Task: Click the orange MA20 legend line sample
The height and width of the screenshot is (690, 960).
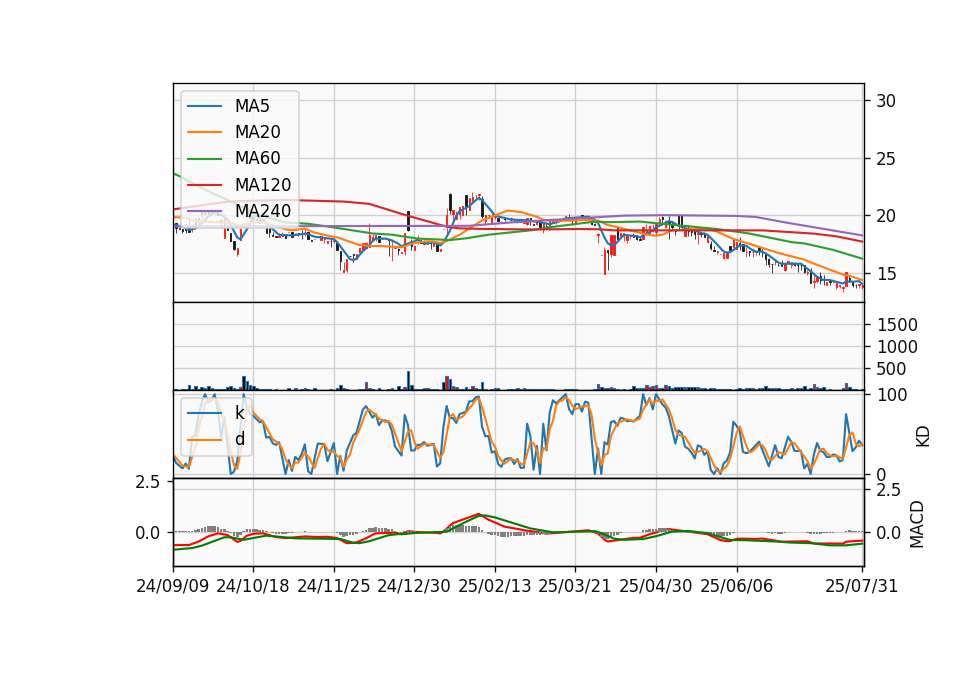Action: coord(204,133)
